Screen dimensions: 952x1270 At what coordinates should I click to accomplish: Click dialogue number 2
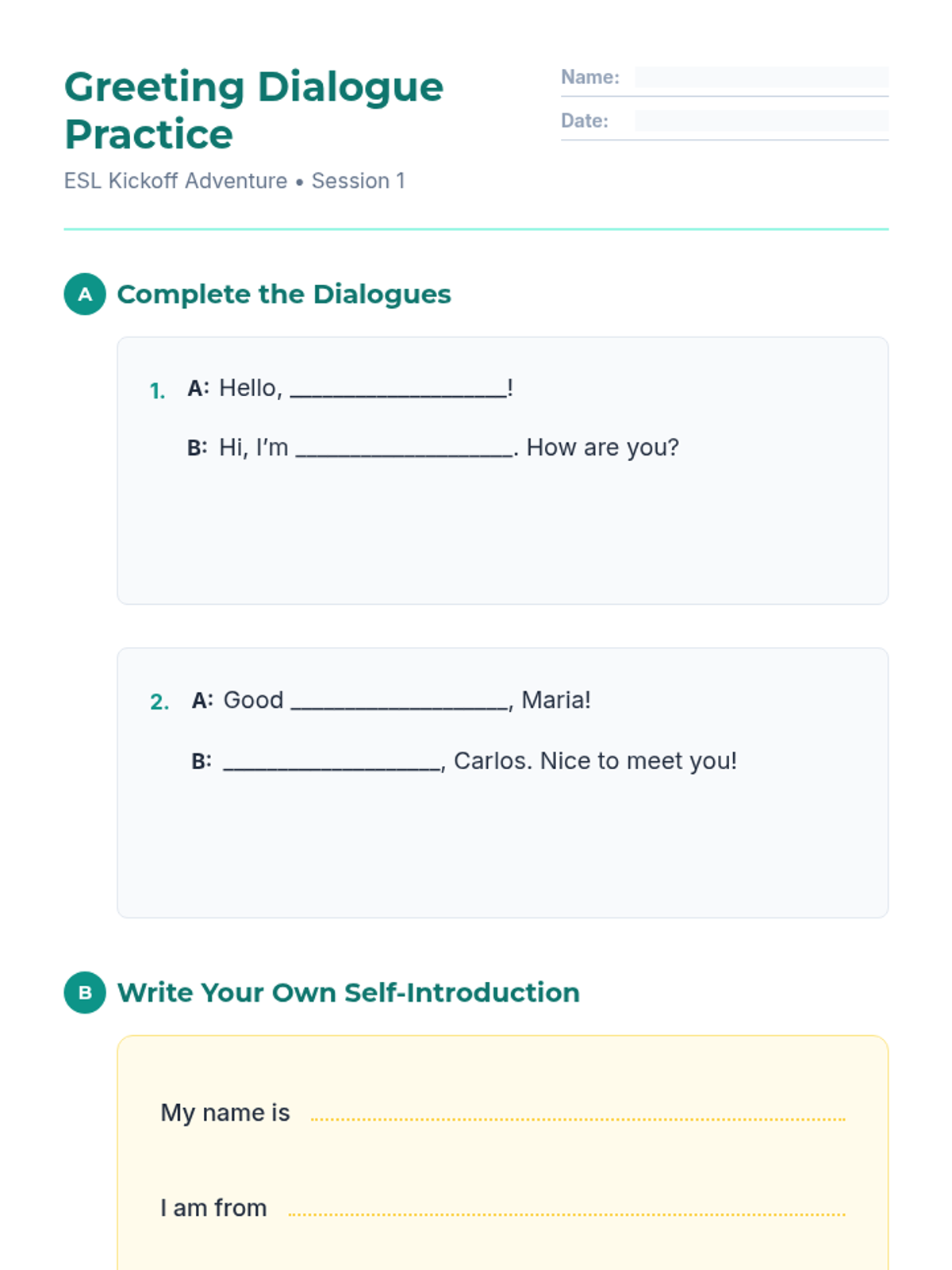pyautogui.click(x=159, y=702)
